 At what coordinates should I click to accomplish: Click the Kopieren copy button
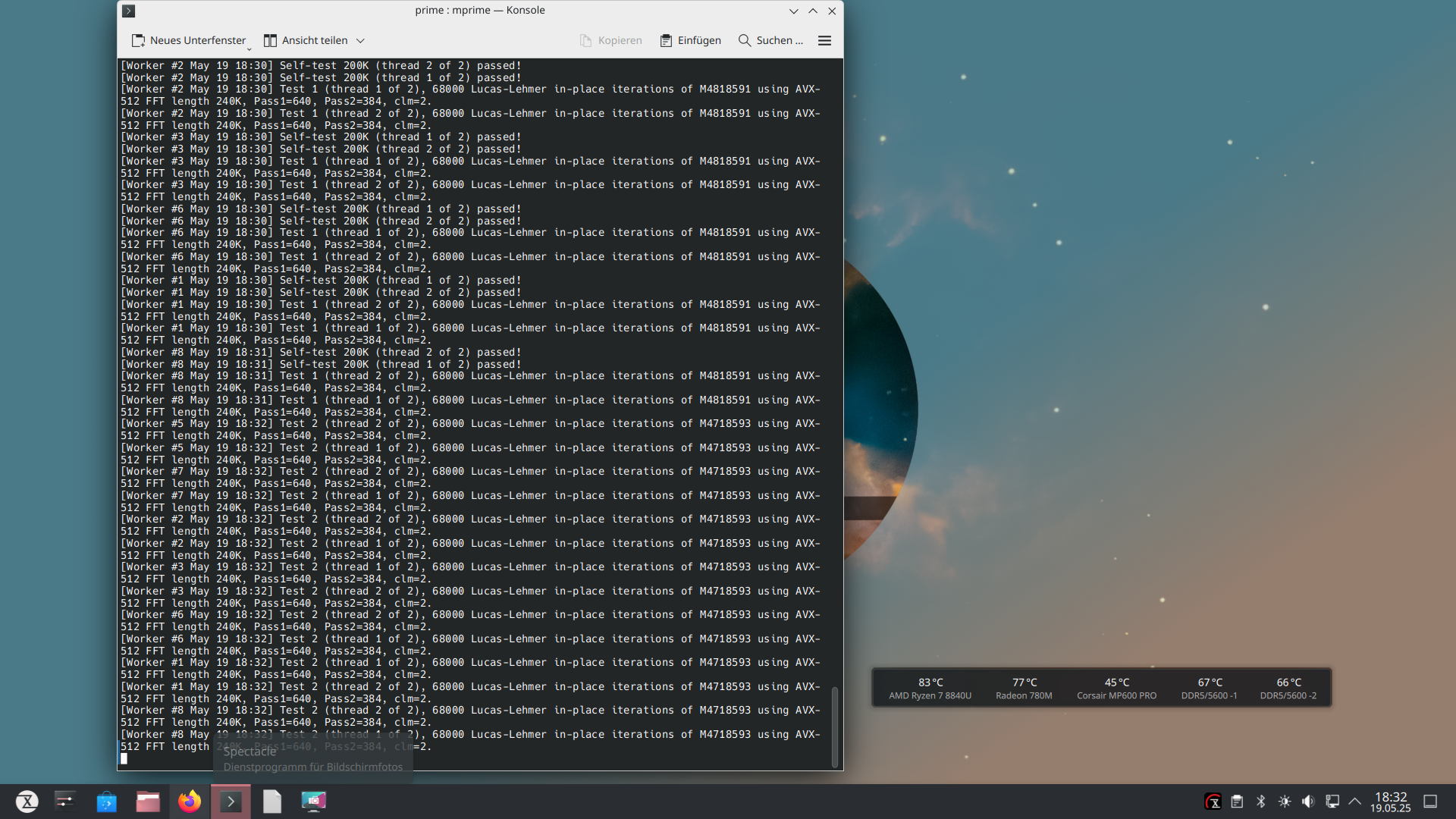[x=611, y=41]
